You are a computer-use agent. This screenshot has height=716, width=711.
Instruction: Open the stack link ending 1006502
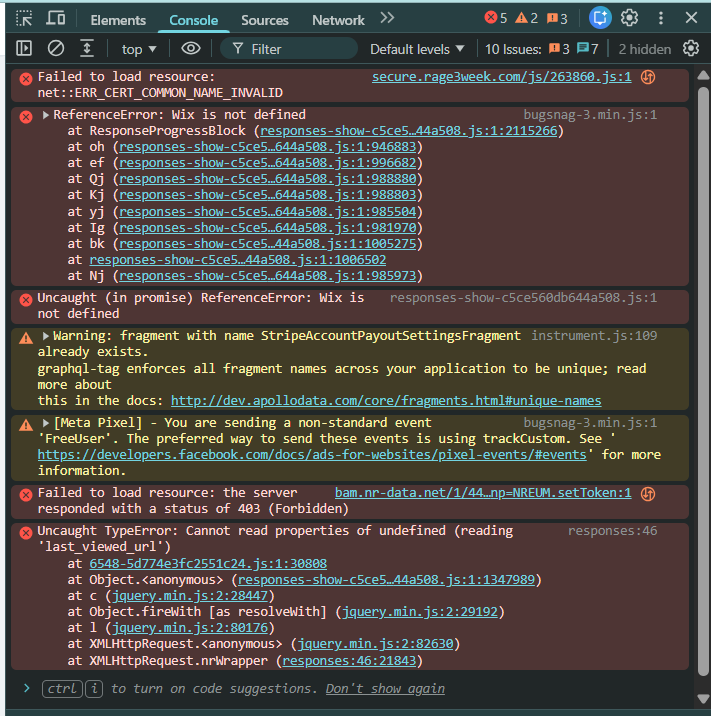coord(237,260)
